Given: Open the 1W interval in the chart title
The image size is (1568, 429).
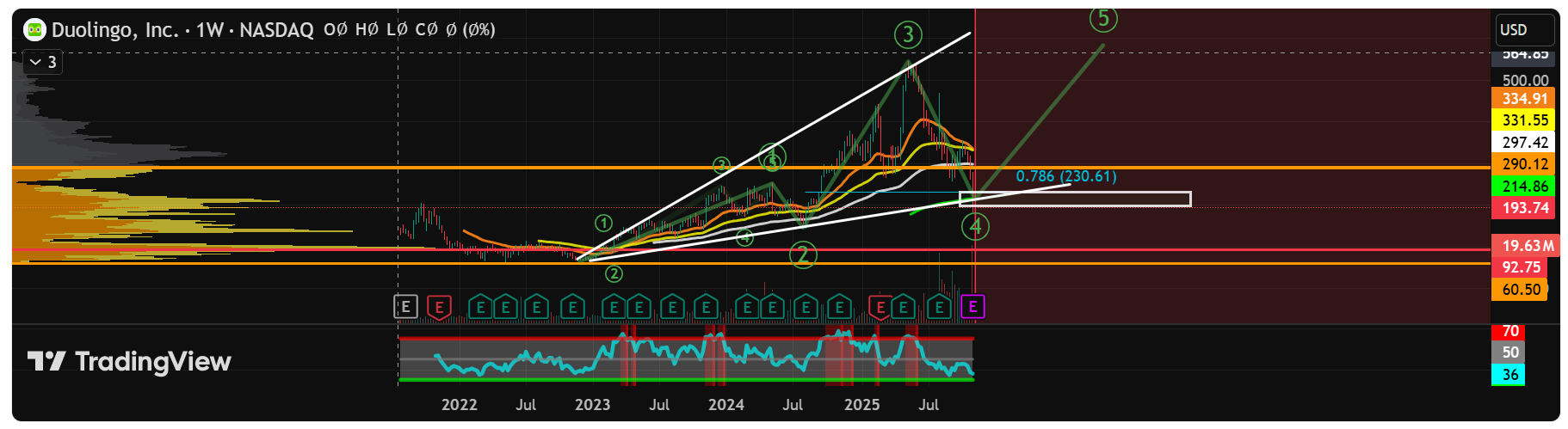Looking at the screenshot, I should [209, 30].
